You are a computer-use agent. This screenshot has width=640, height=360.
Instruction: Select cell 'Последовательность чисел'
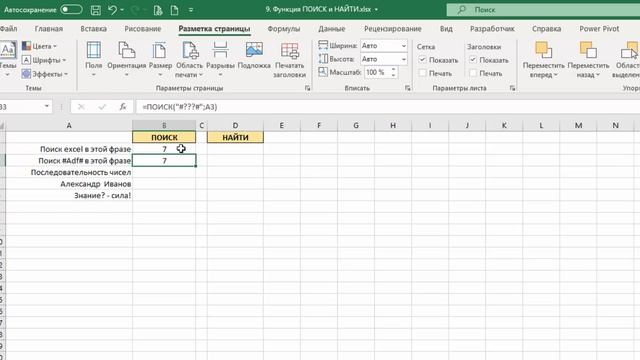click(69, 172)
